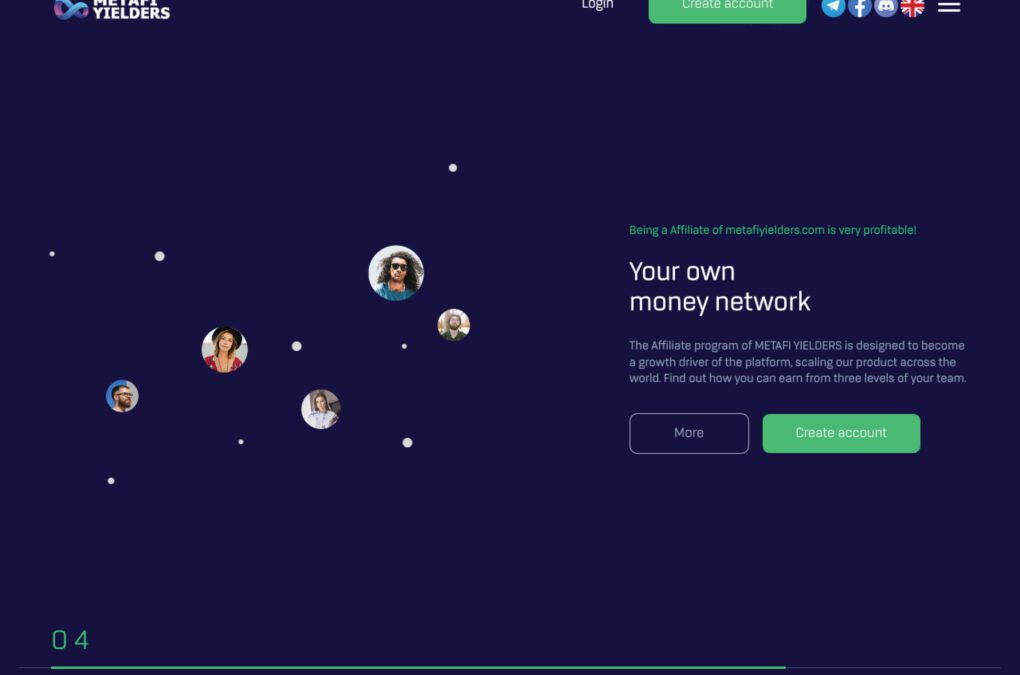Viewport: 1020px width, 675px height.
Task: Click the More button
Action: click(689, 433)
